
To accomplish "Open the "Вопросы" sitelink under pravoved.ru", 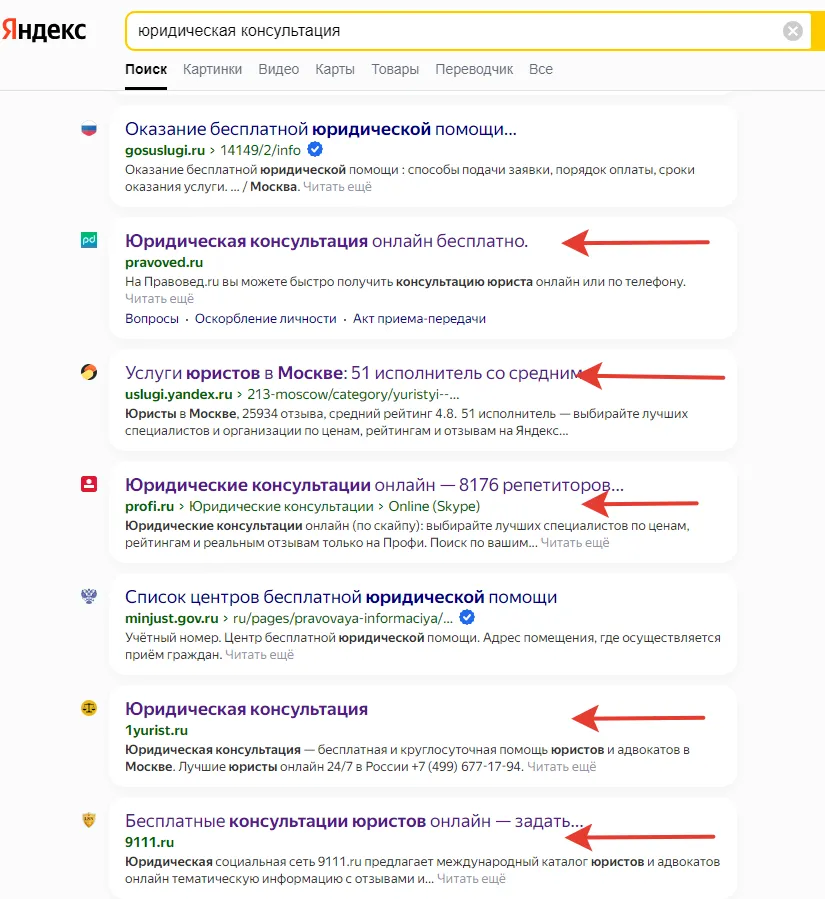I will coord(152,319).
